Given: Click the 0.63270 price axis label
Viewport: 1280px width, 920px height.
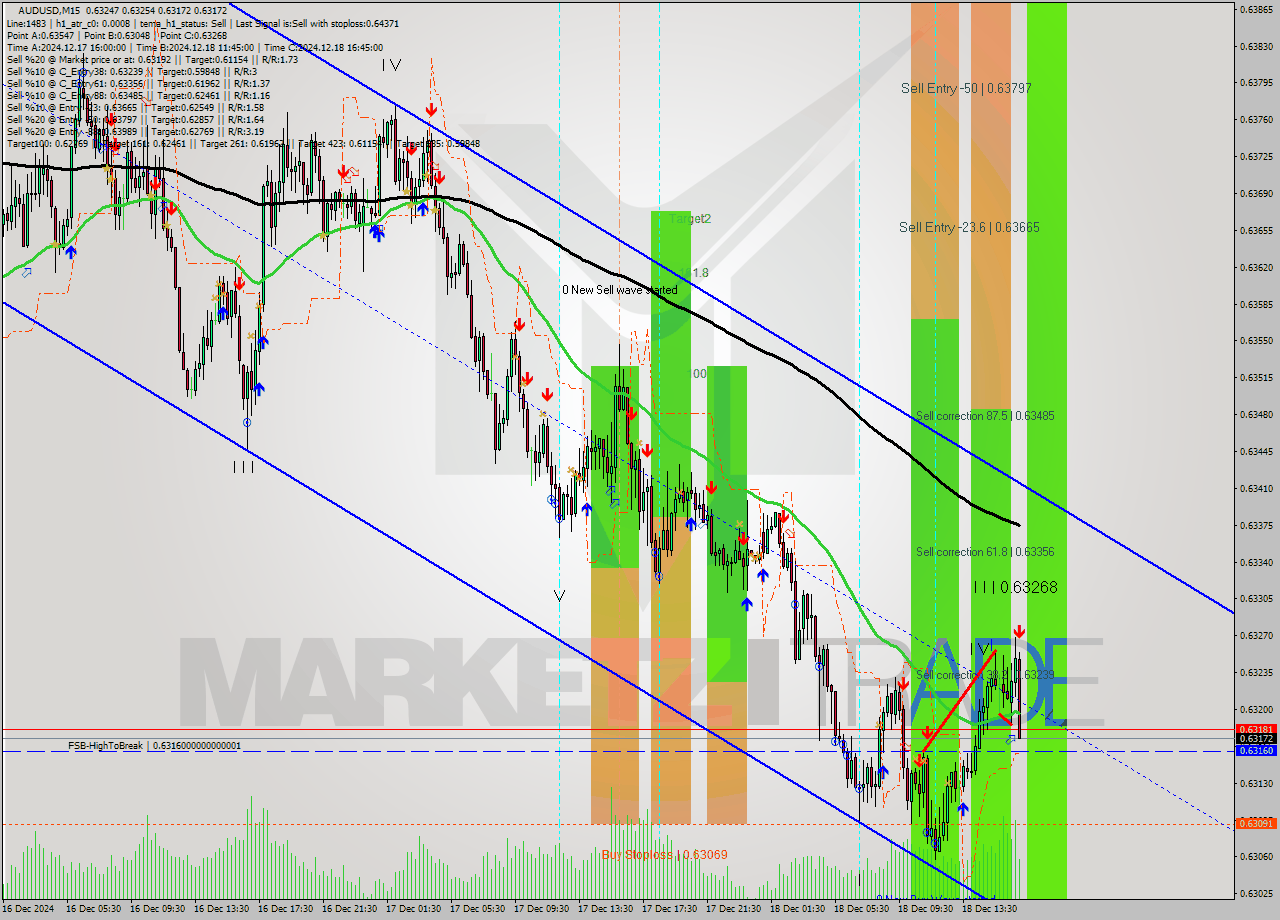Looking at the screenshot, I should pos(1256,635).
